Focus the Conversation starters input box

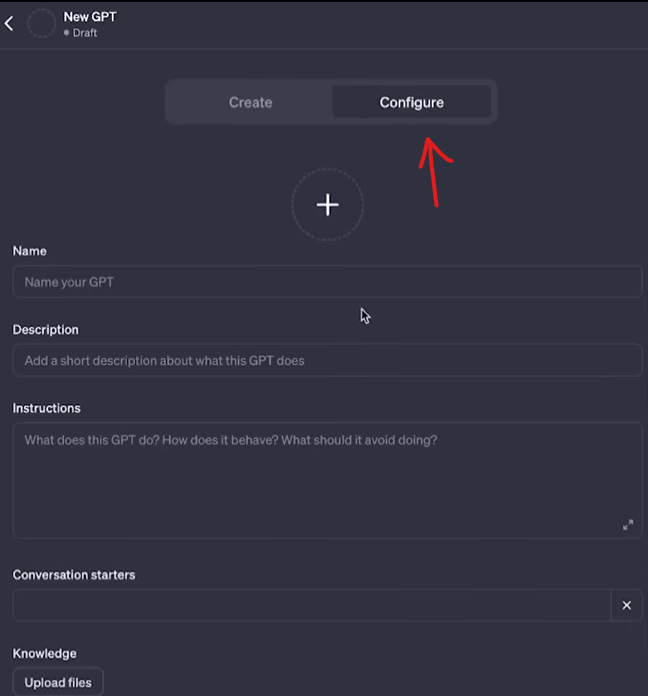tap(311, 605)
